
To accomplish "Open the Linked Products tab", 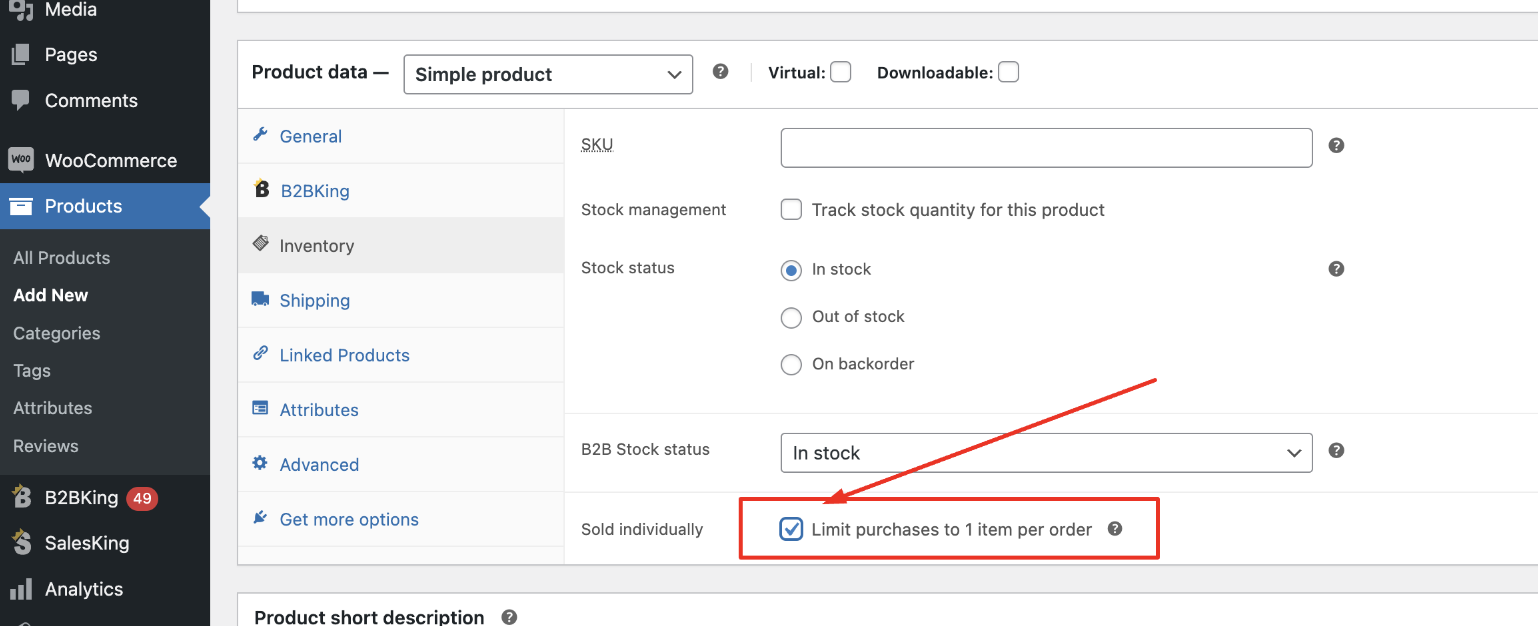I will coord(401,355).
